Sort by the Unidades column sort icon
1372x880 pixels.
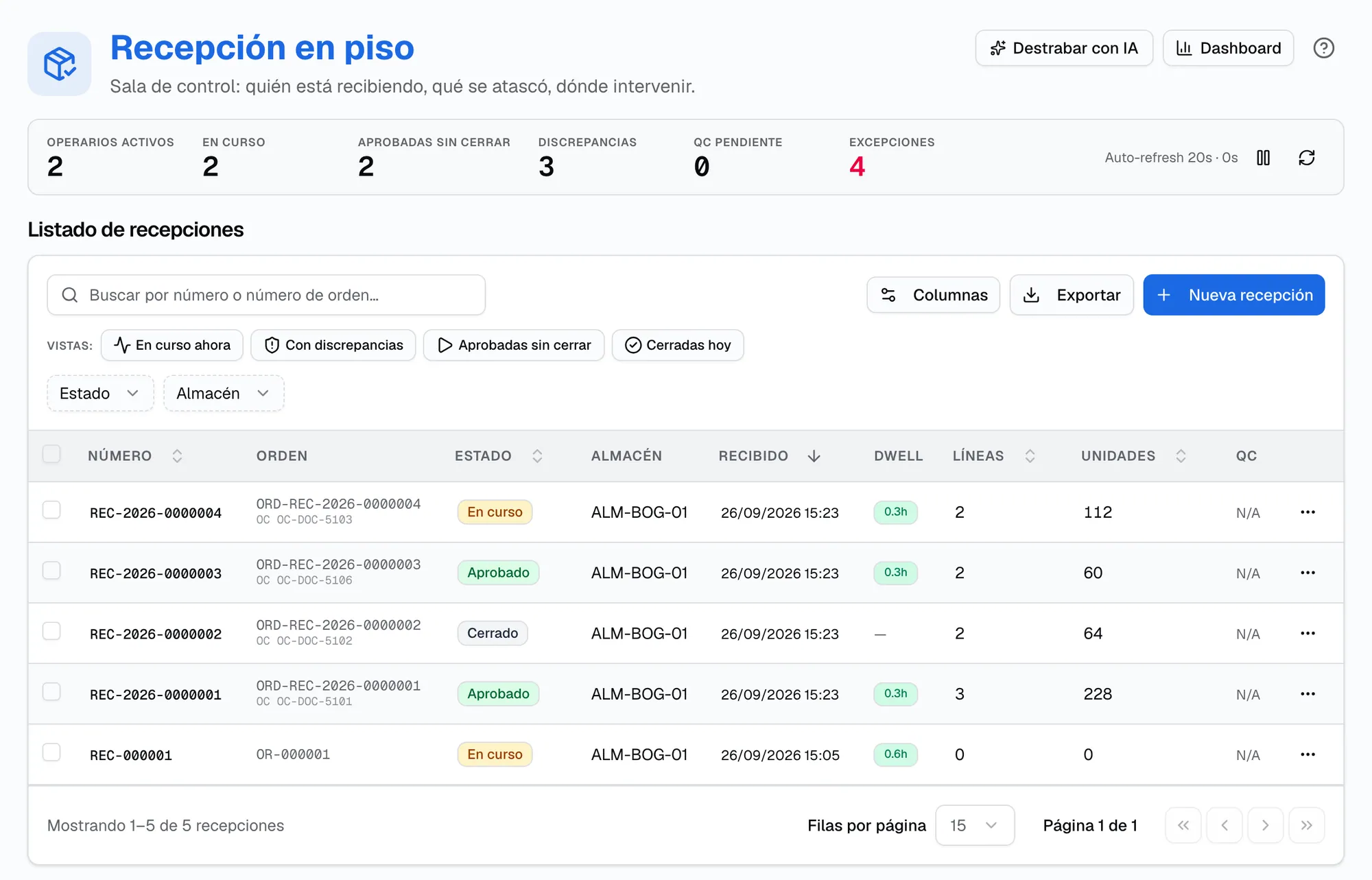point(1181,456)
